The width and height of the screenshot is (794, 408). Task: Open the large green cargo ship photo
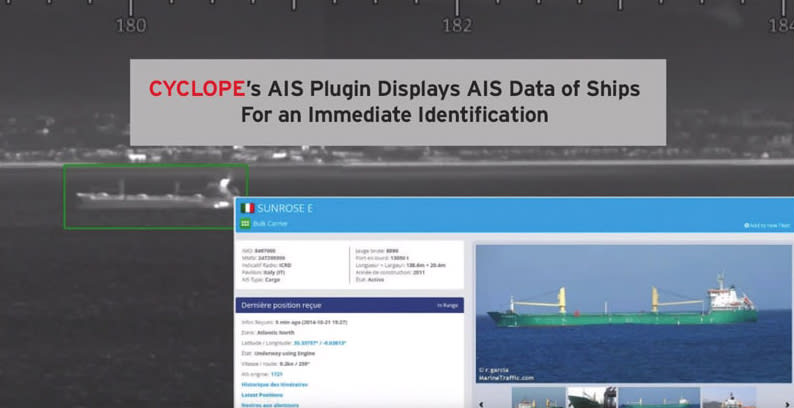pyautogui.click(x=633, y=314)
